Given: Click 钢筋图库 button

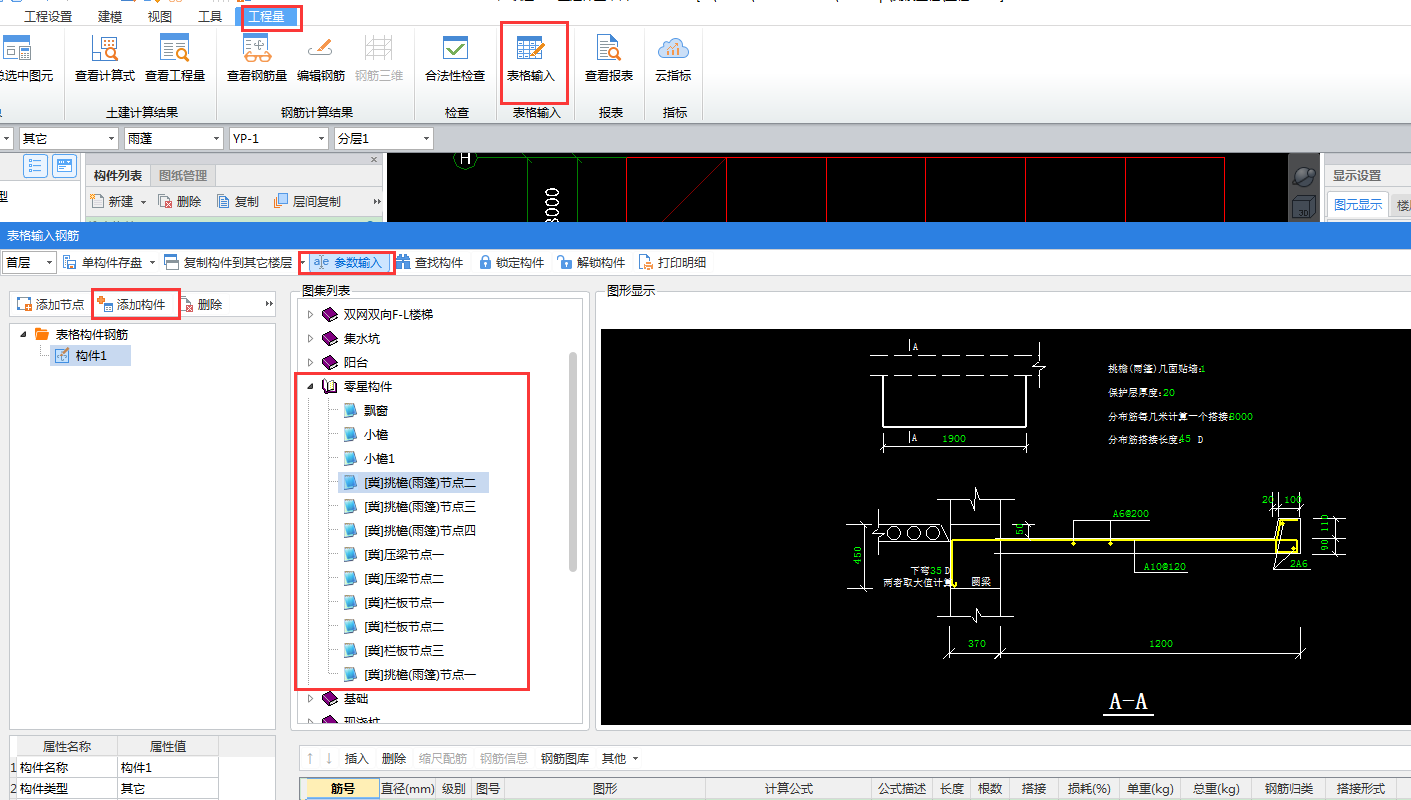Looking at the screenshot, I should (565, 758).
